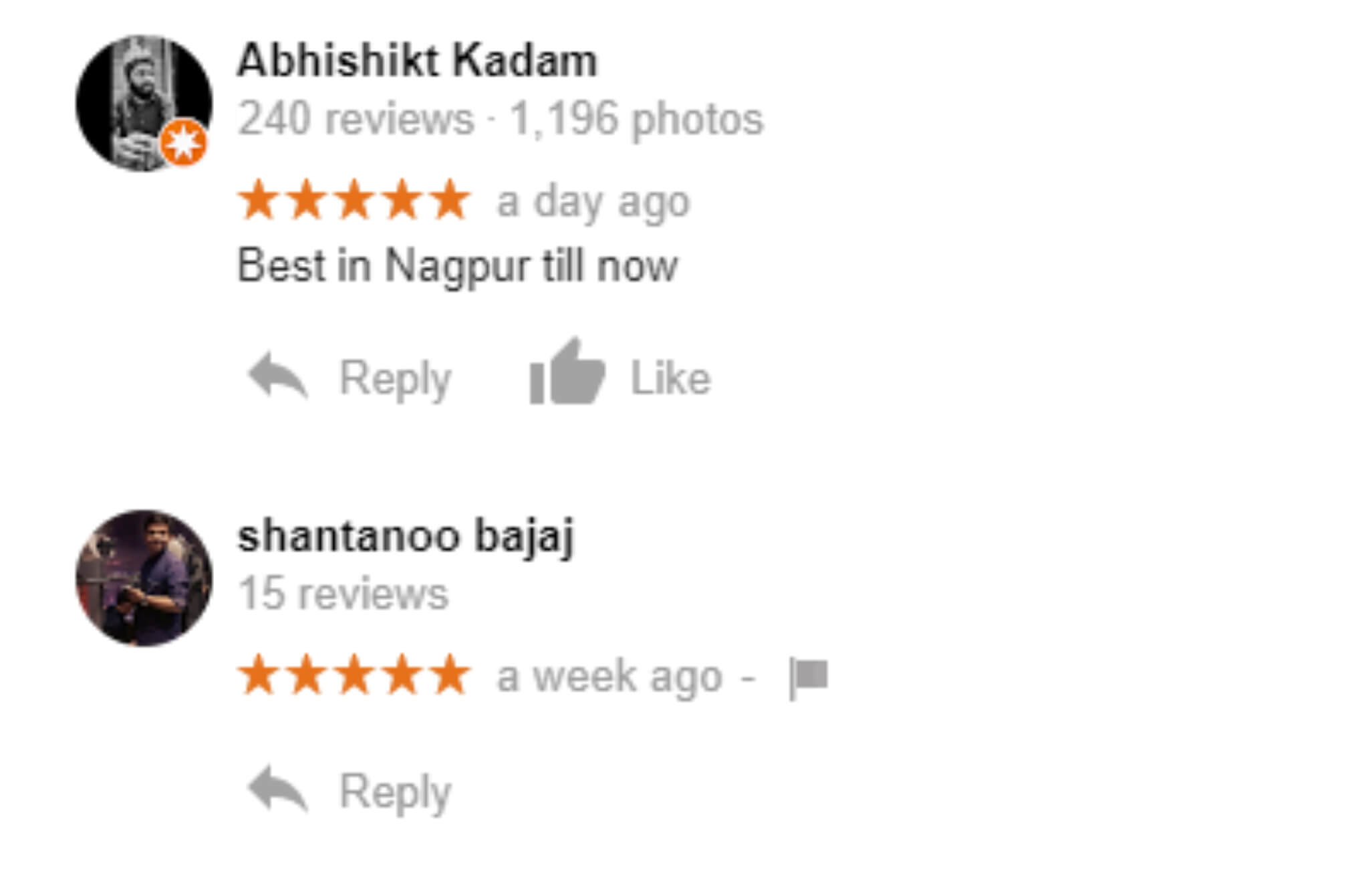Click the Local Guide badge on avatar
The image size is (1372, 875).
pyautogui.click(x=183, y=142)
